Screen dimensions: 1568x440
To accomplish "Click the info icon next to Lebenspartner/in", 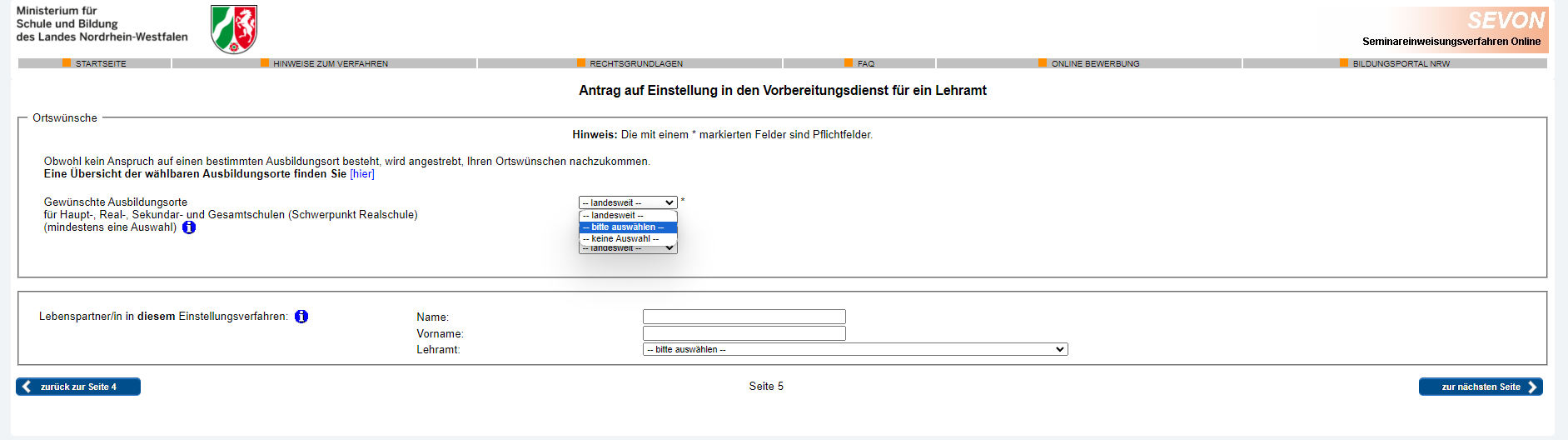I will coord(301,317).
